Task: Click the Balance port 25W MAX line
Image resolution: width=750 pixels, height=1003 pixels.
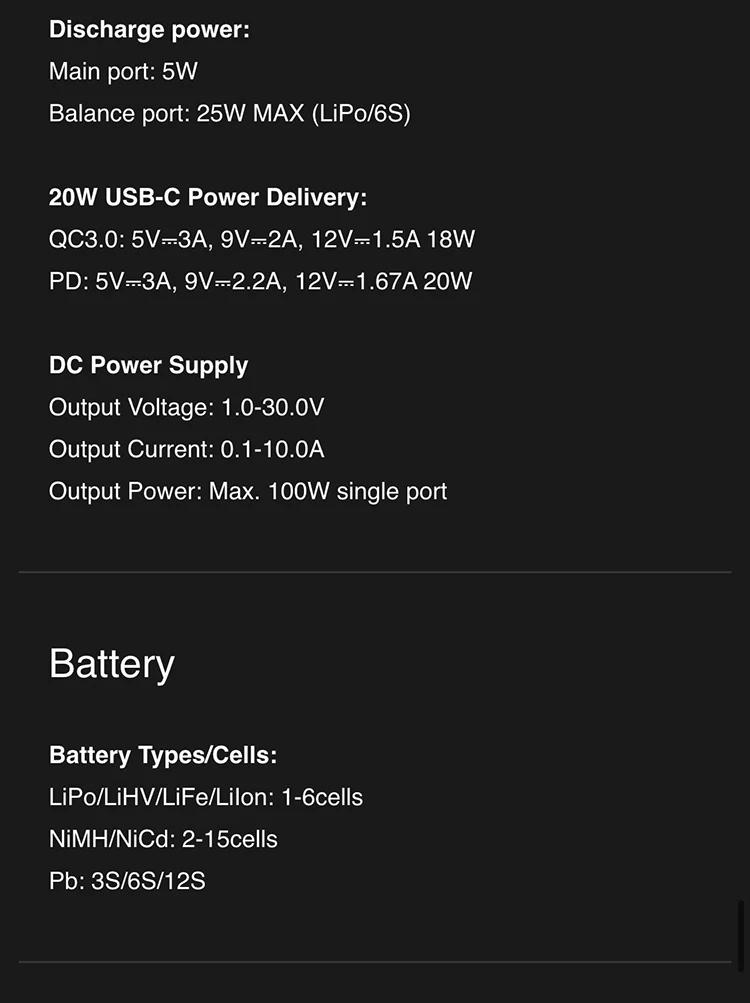Action: point(229,114)
